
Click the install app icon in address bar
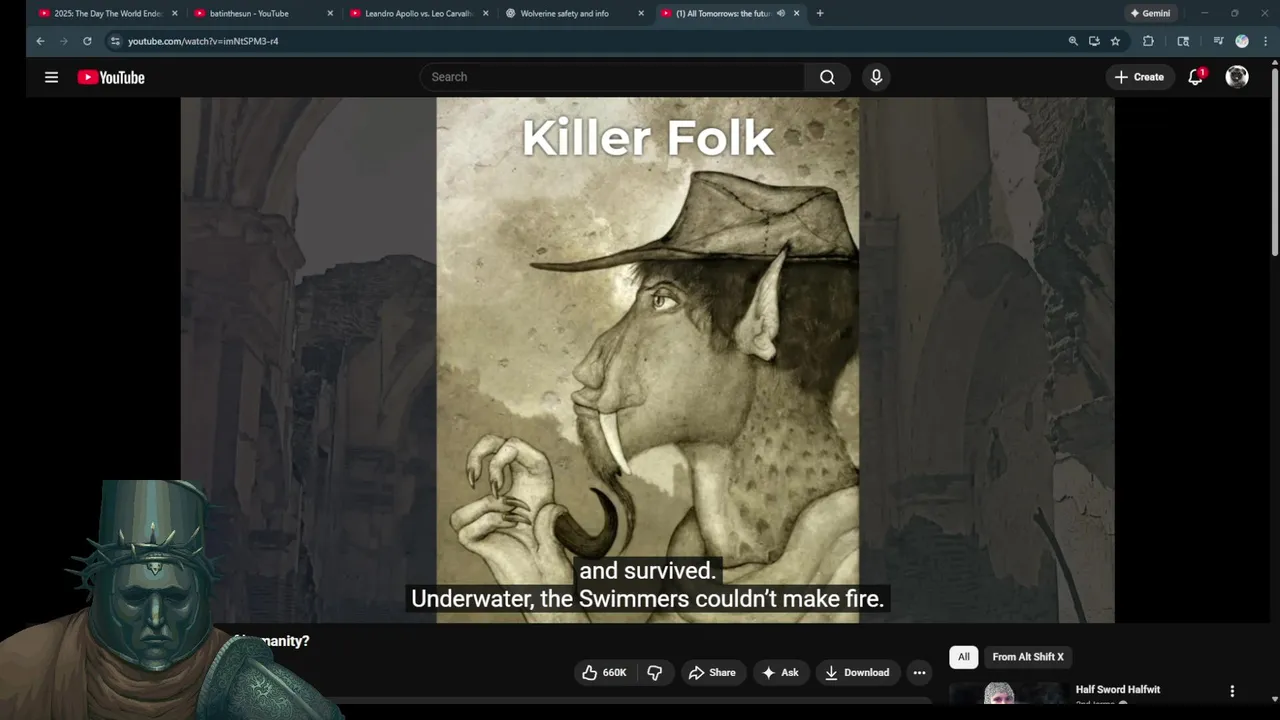click(1094, 41)
